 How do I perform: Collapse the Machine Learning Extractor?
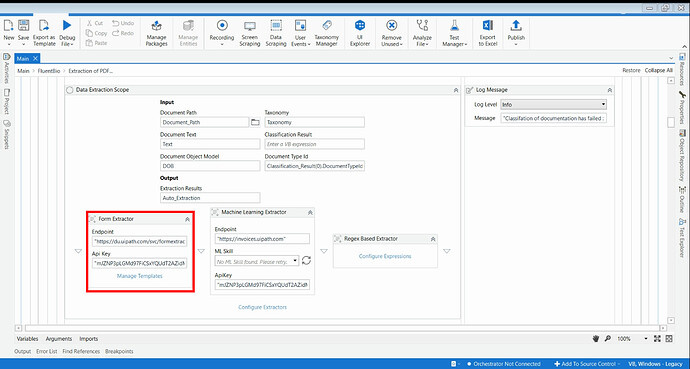point(310,212)
